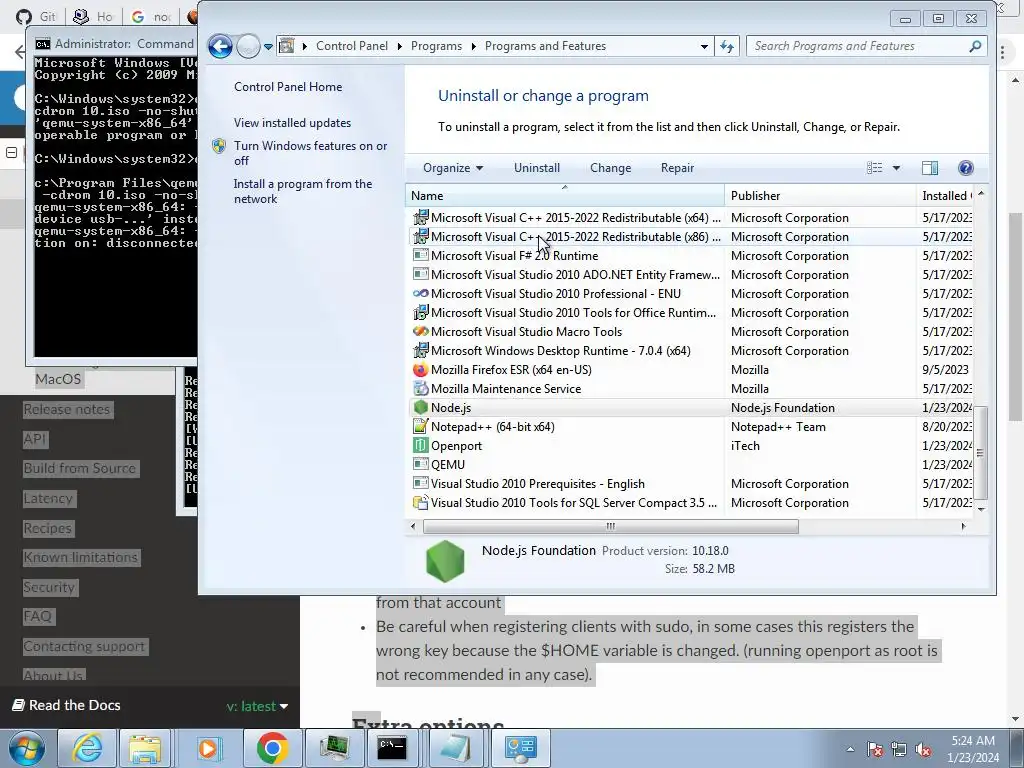Click the horizontal scrollbar thumb in program list

[x=611, y=526]
